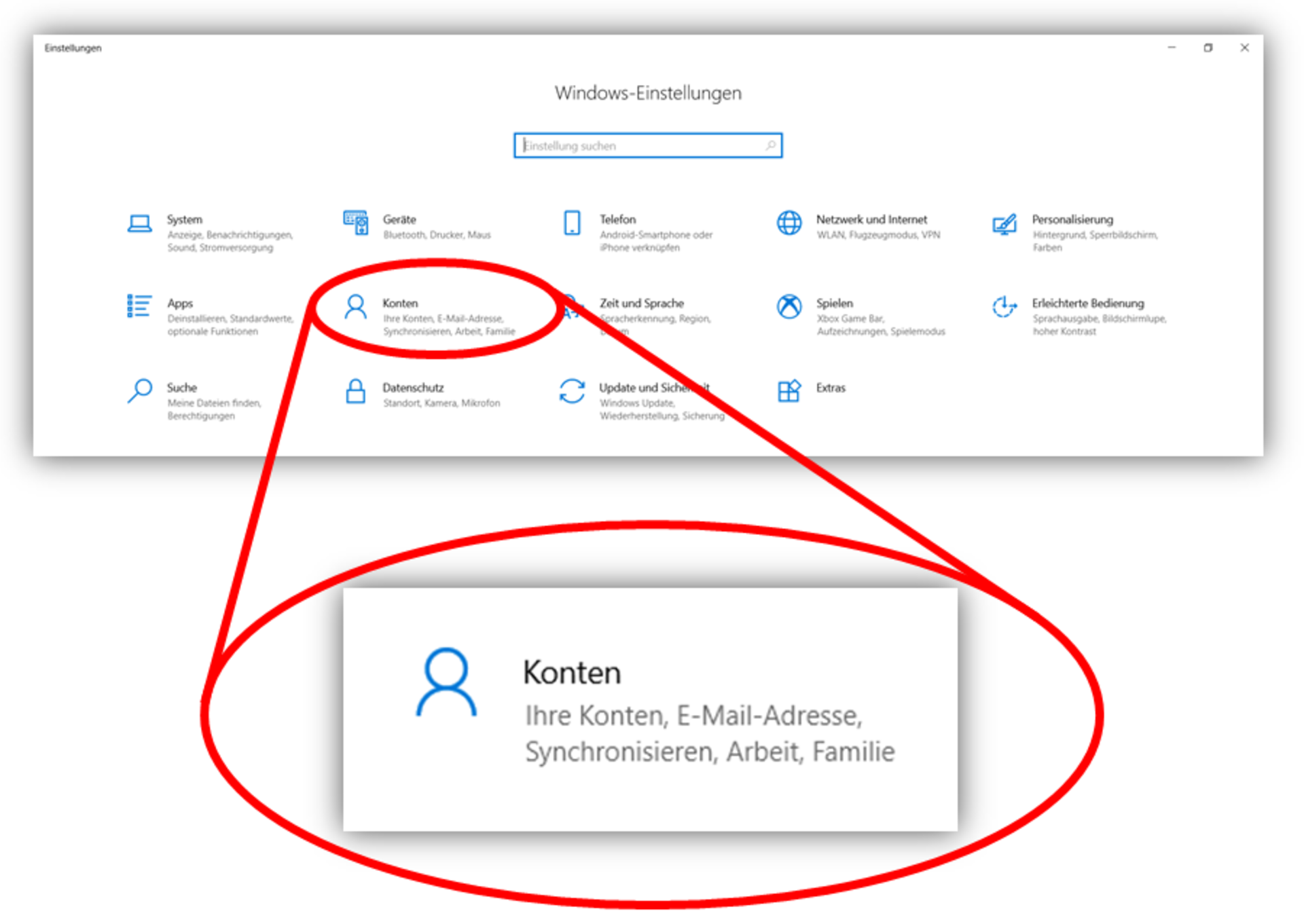1304x924 pixels.
Task: Open Geräte settings label
Action: (x=399, y=219)
